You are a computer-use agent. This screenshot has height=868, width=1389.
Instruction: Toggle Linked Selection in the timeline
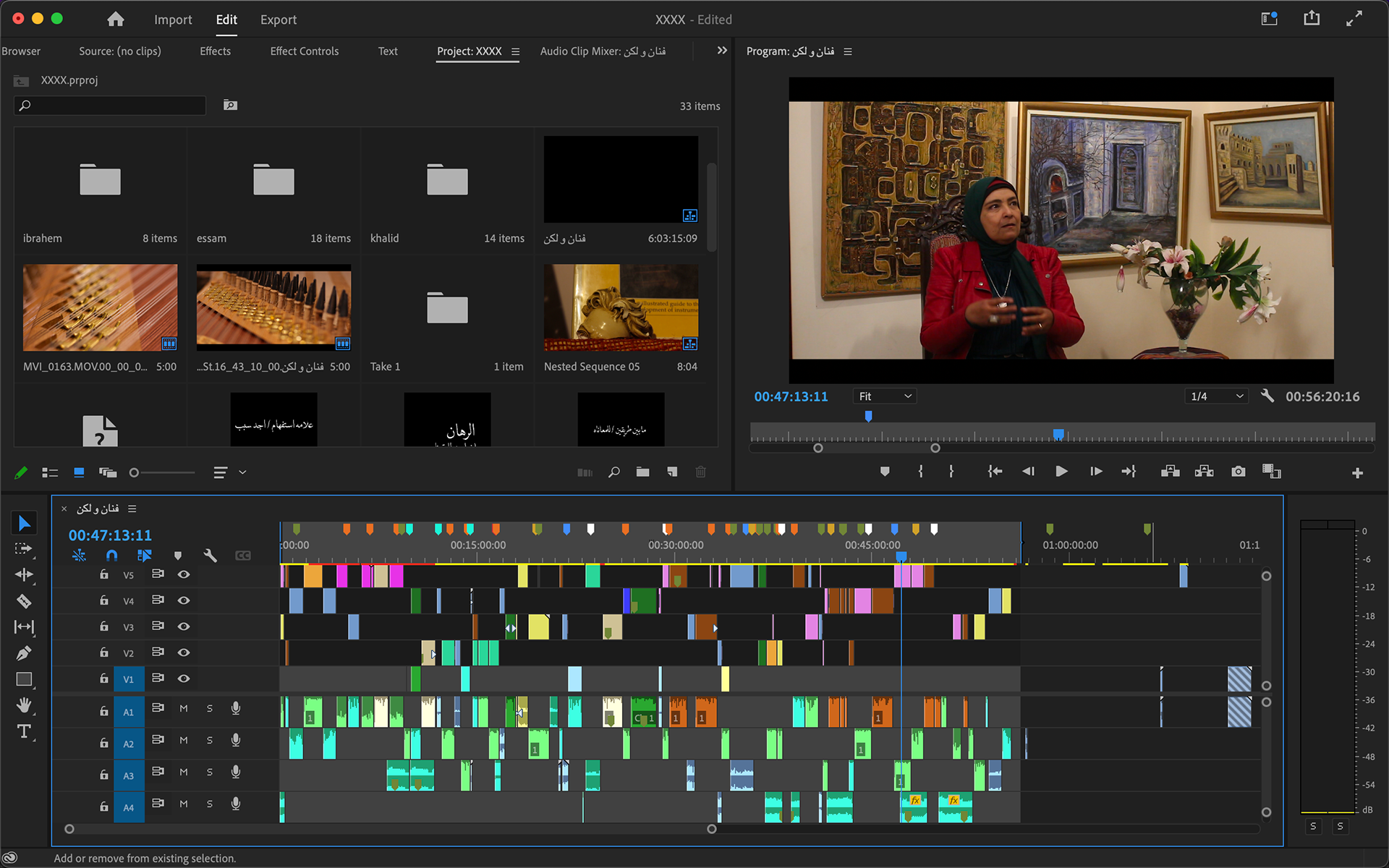145,556
